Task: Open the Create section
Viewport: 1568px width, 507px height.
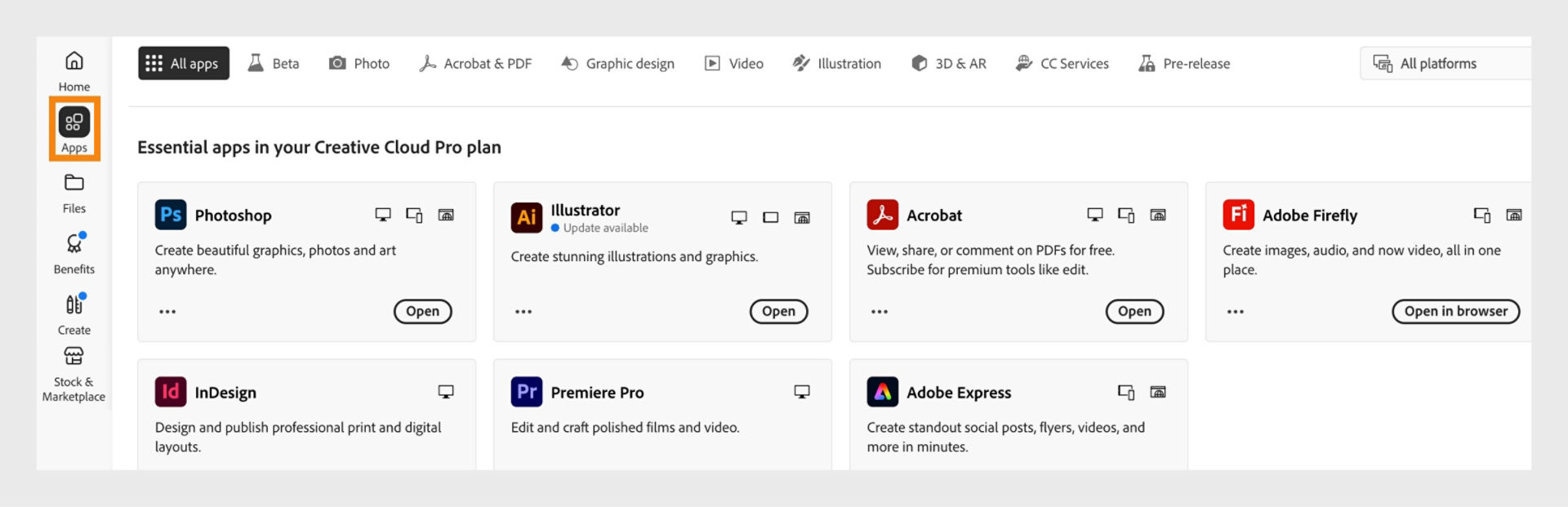Action: [73, 314]
